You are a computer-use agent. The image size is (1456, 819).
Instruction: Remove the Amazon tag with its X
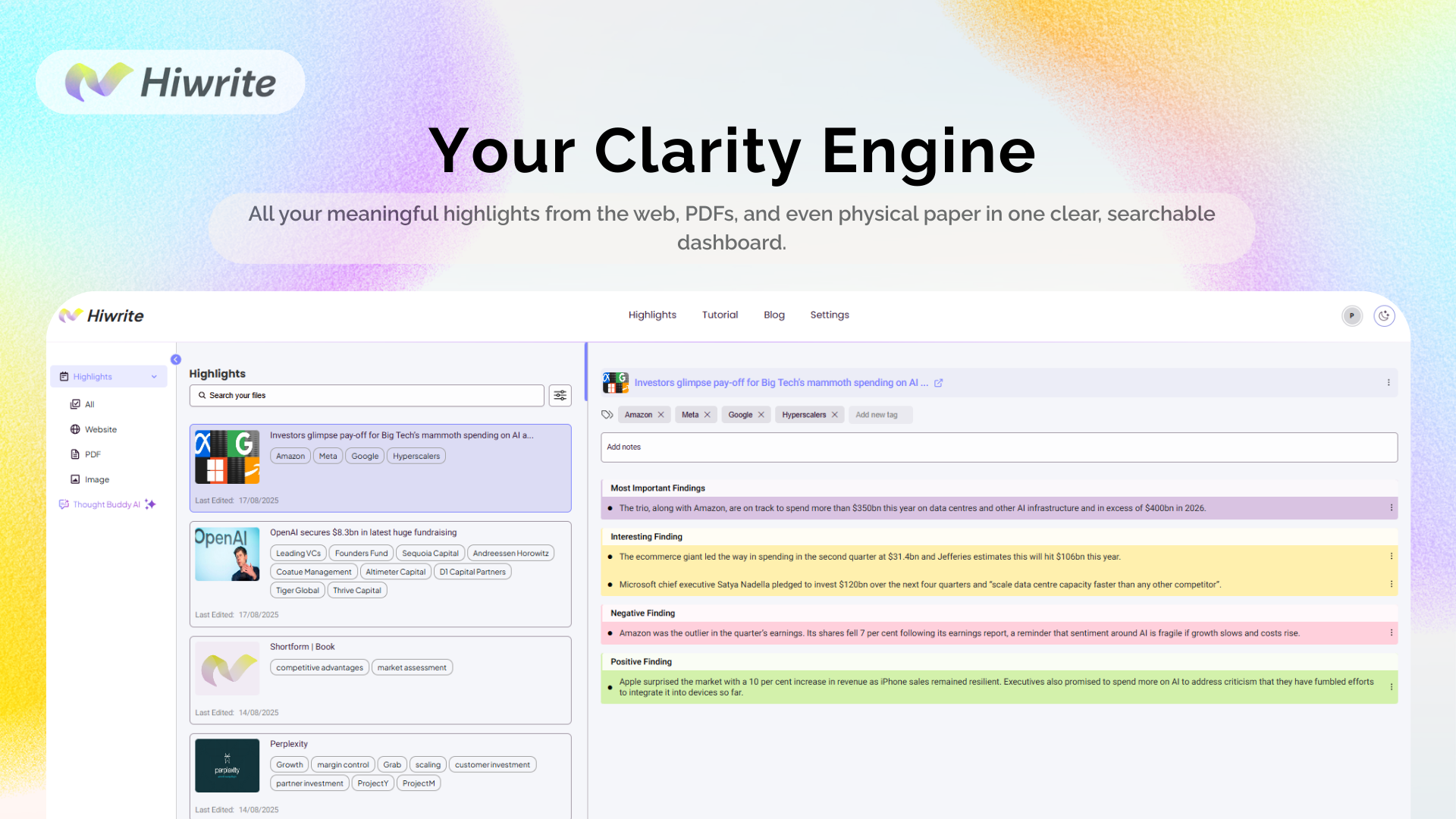tap(661, 415)
